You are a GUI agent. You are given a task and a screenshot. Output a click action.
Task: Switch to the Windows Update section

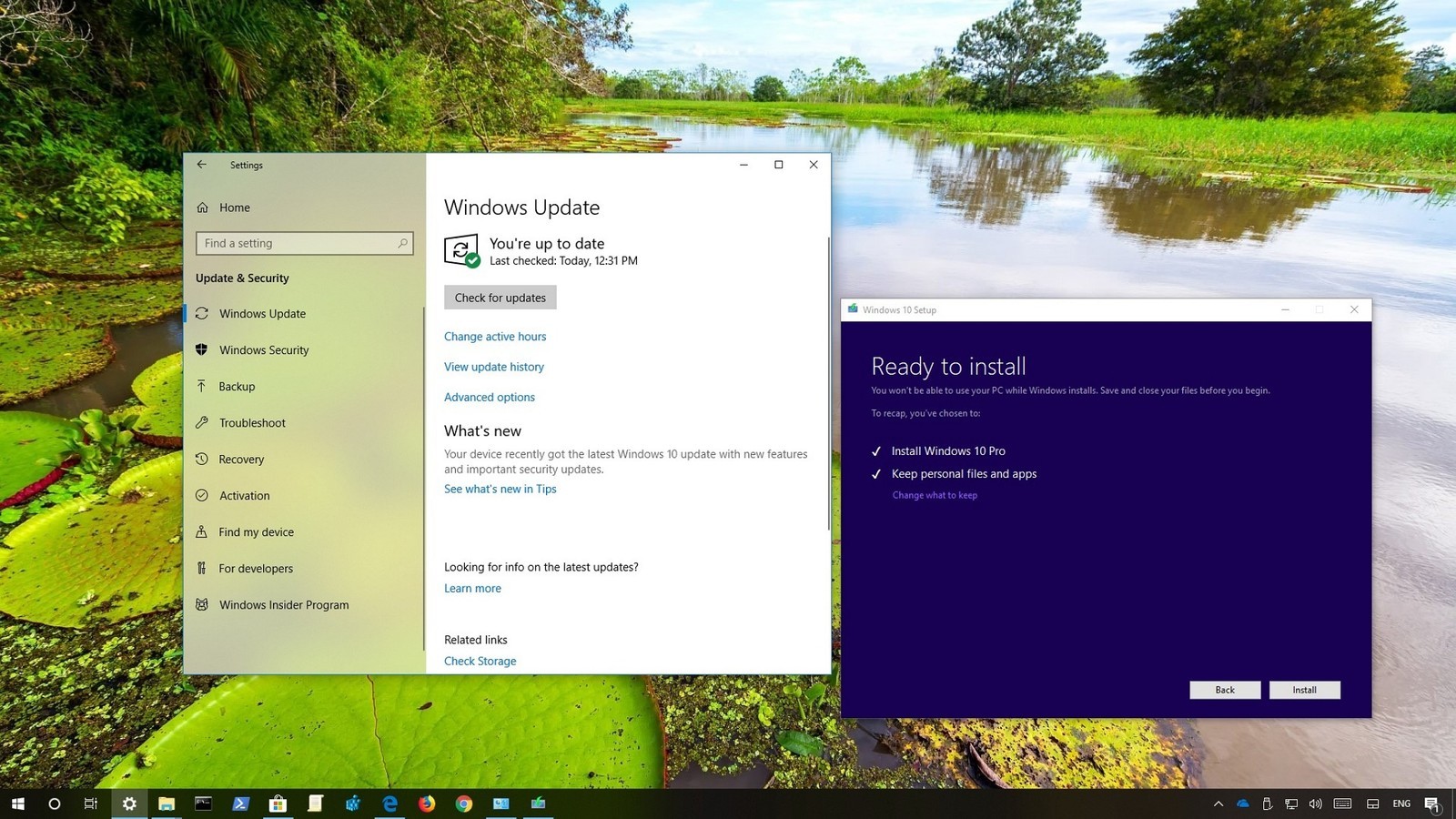(x=262, y=313)
